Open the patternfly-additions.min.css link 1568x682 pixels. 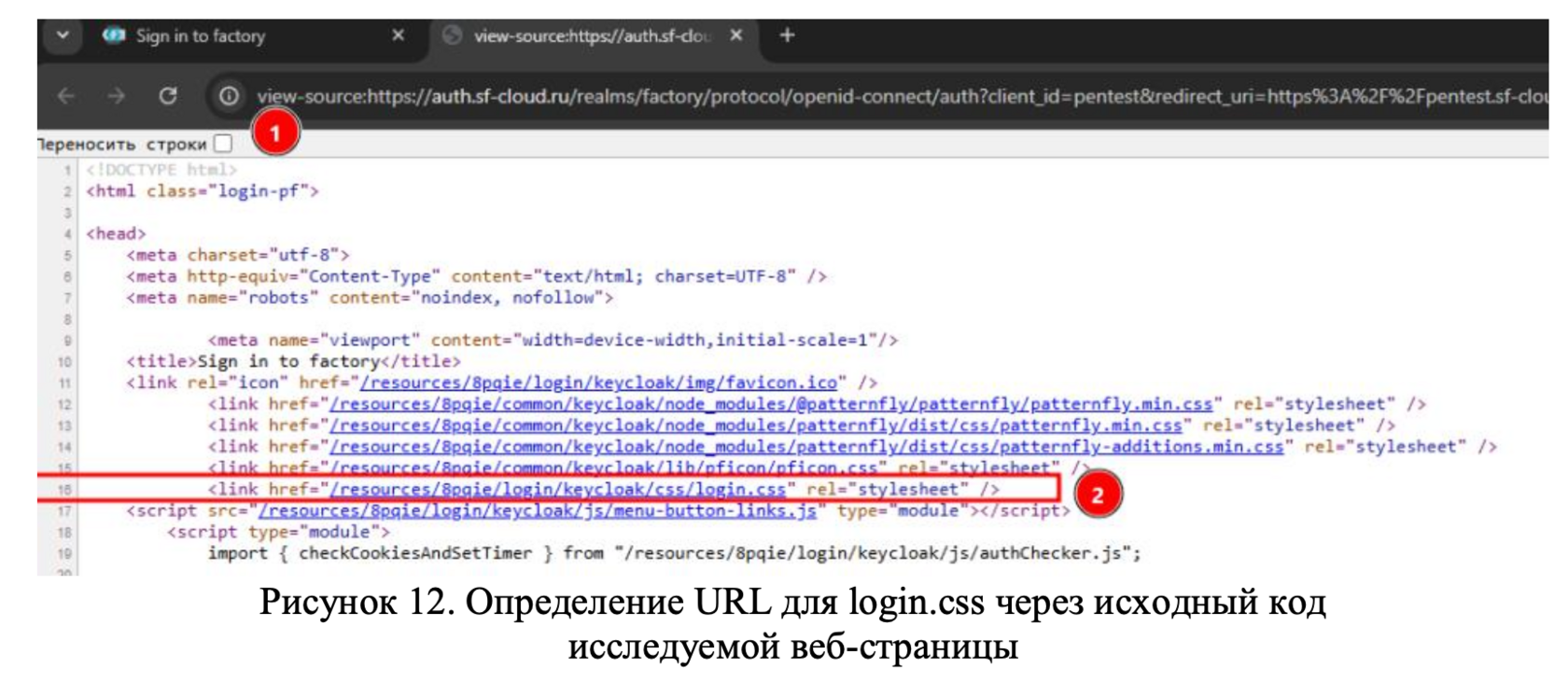pos(806,447)
